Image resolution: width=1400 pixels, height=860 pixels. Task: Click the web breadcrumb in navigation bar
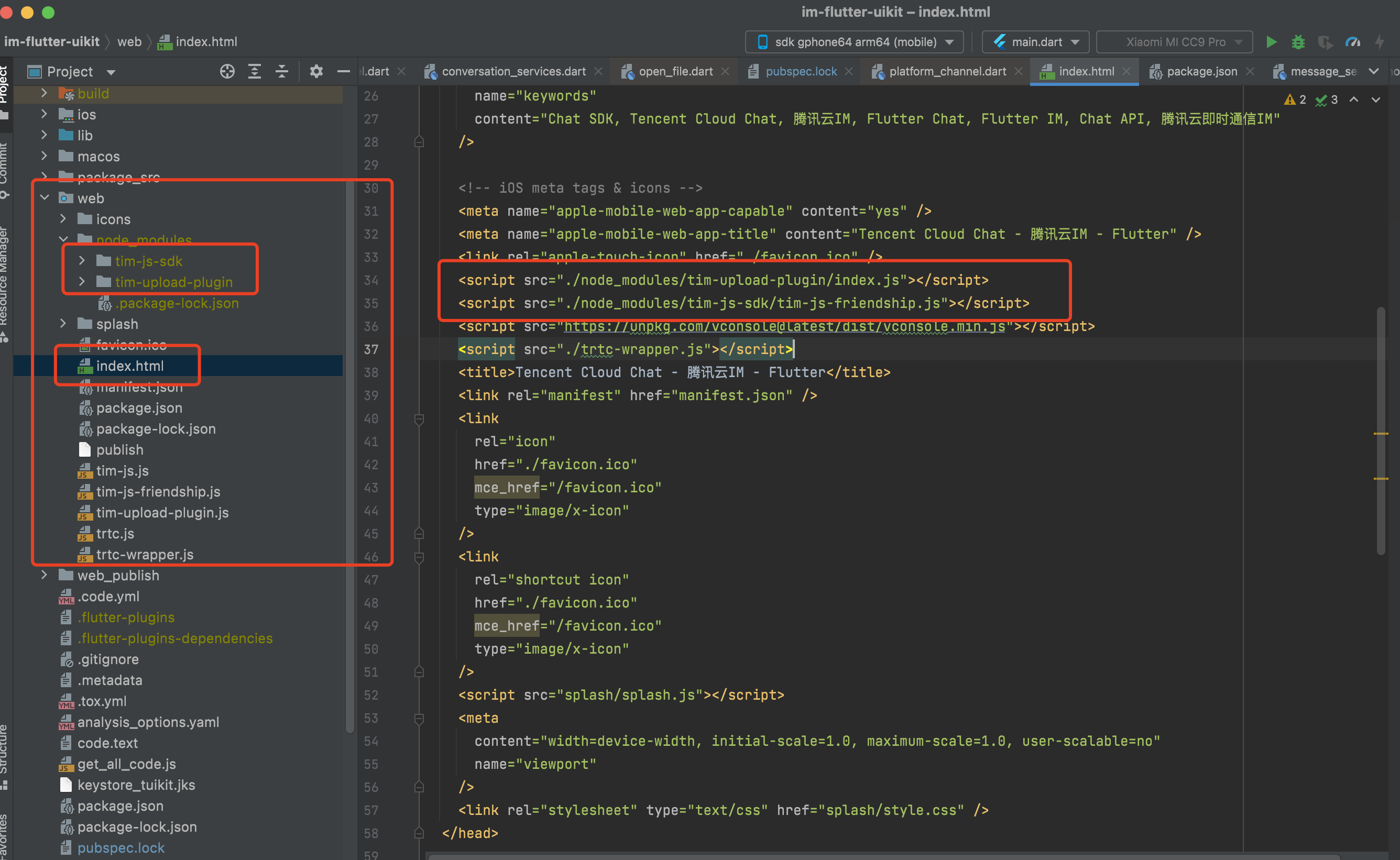[129, 42]
